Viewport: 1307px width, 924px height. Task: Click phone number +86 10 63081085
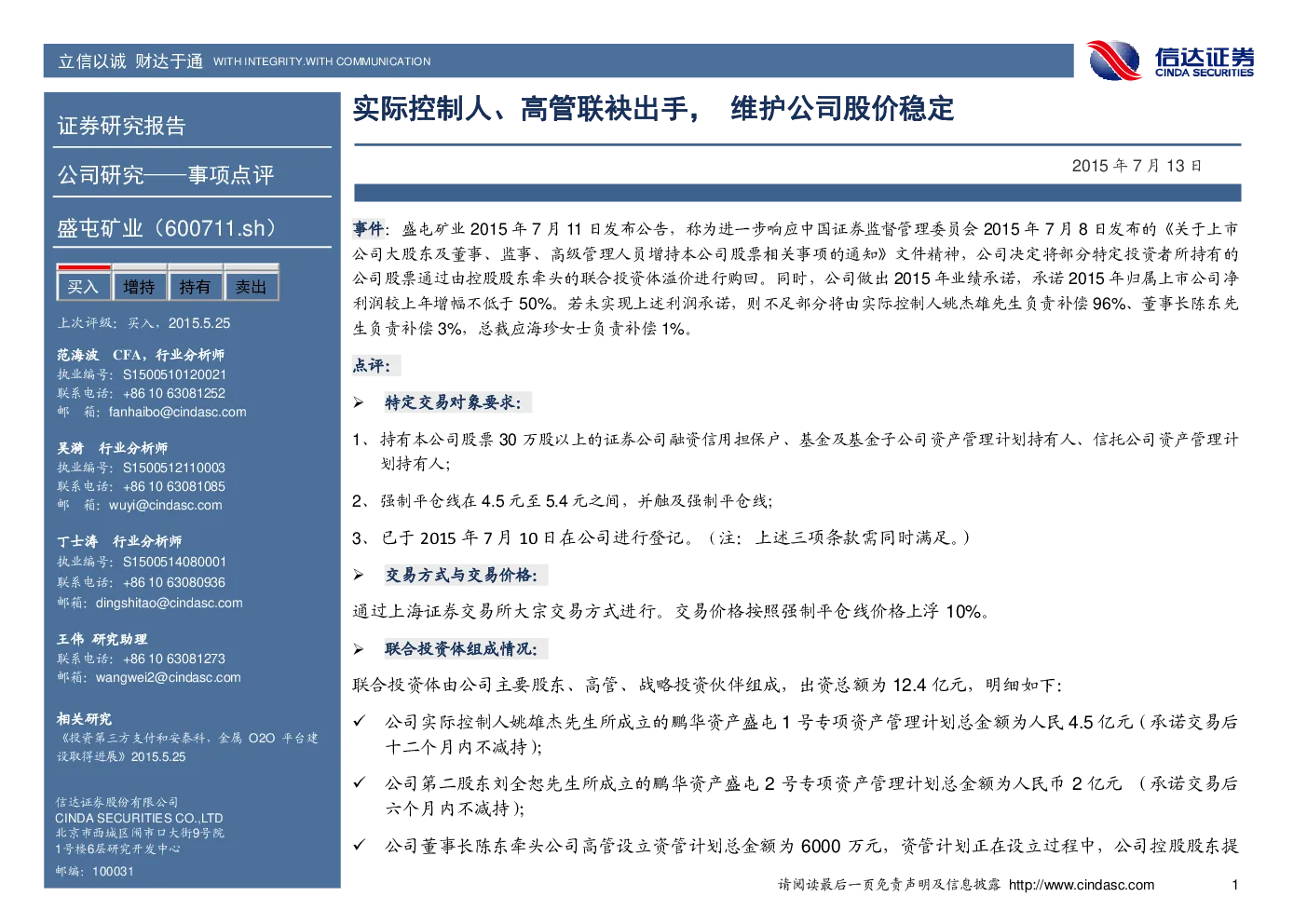[174, 486]
